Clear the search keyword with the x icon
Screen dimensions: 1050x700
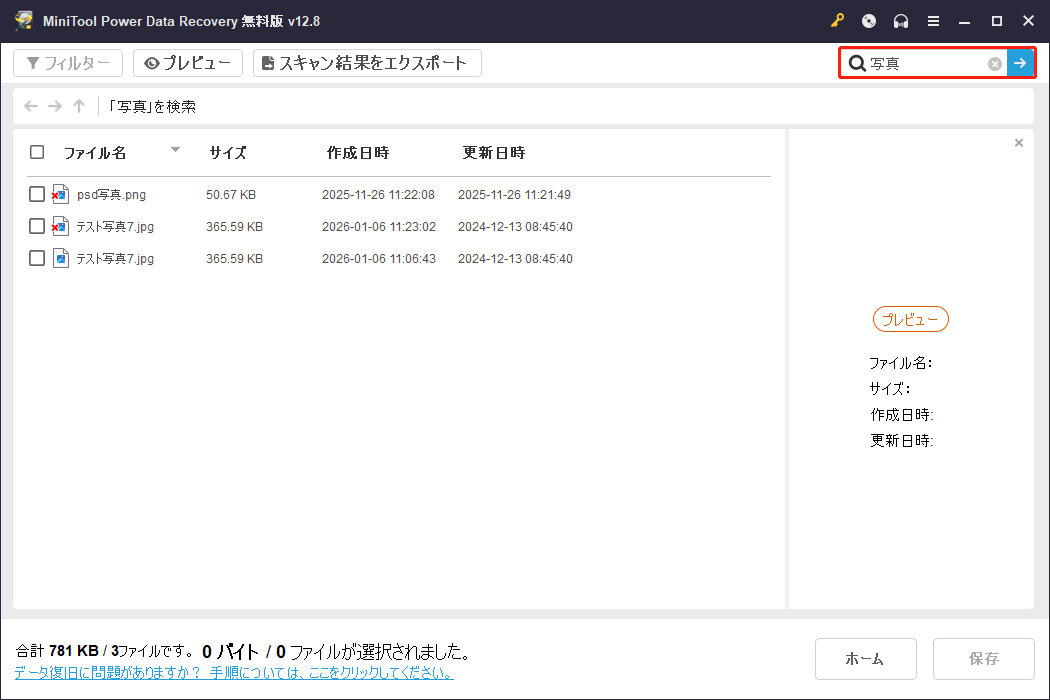coord(994,62)
